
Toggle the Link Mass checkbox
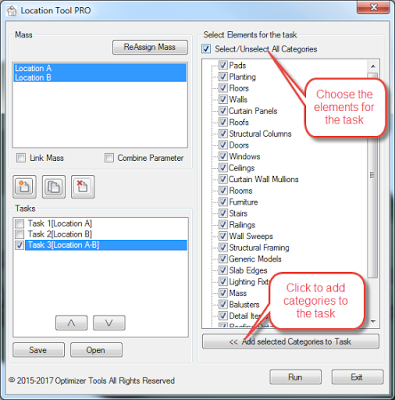(21, 158)
